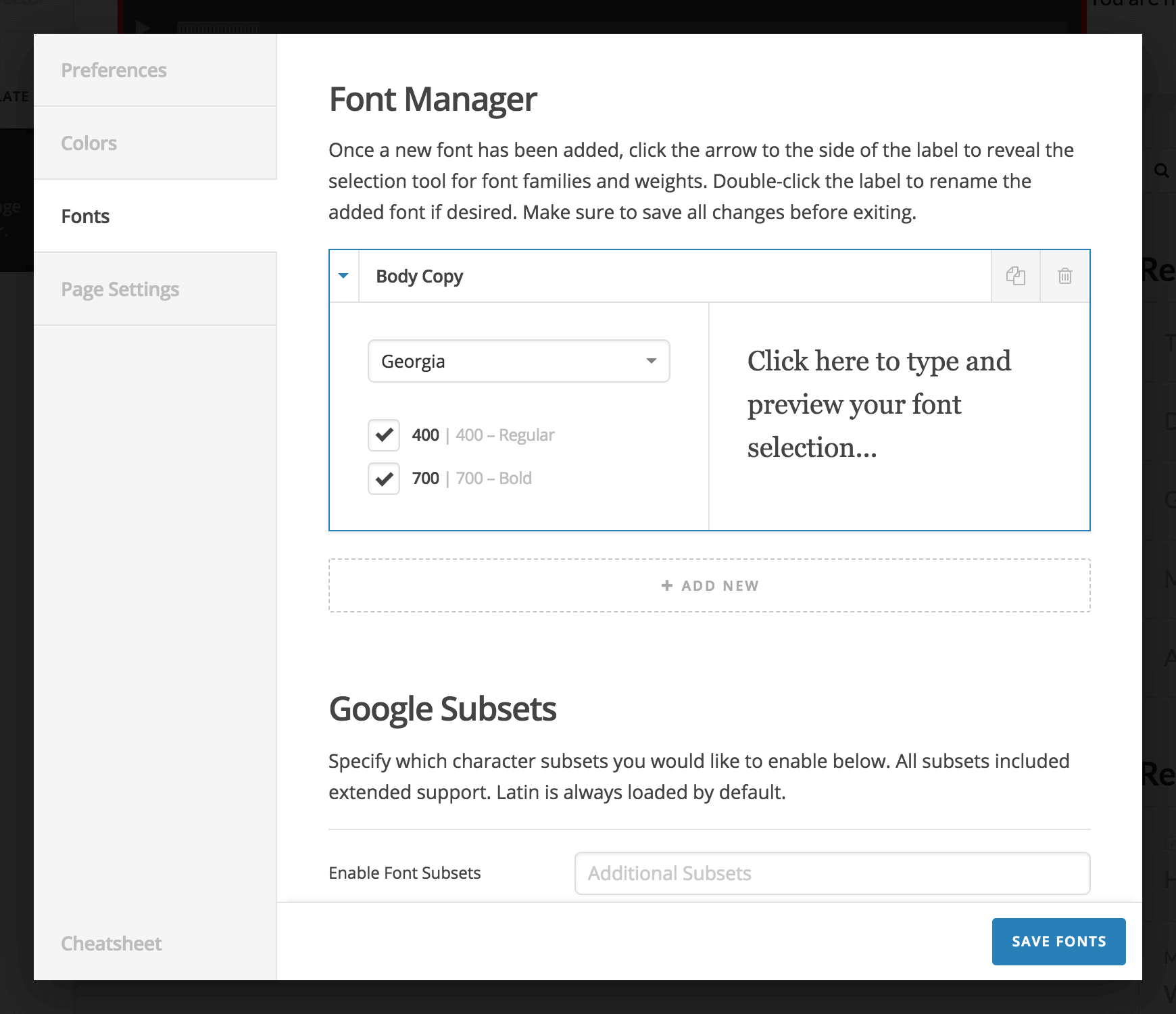This screenshot has height=1014, width=1176.
Task: Uncheck the 400 Regular font weight
Action: point(383,435)
